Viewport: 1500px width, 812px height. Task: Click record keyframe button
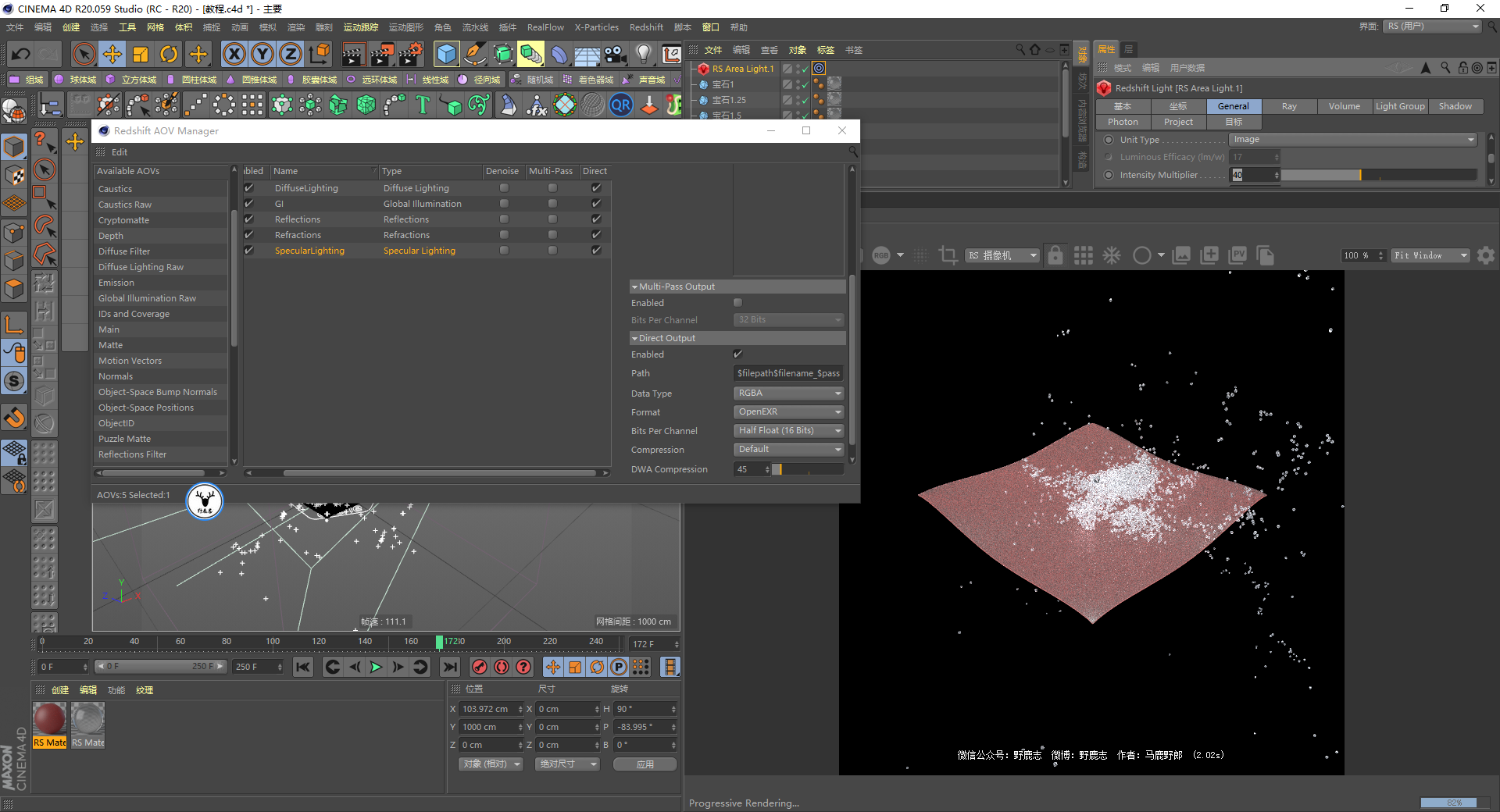(x=480, y=667)
